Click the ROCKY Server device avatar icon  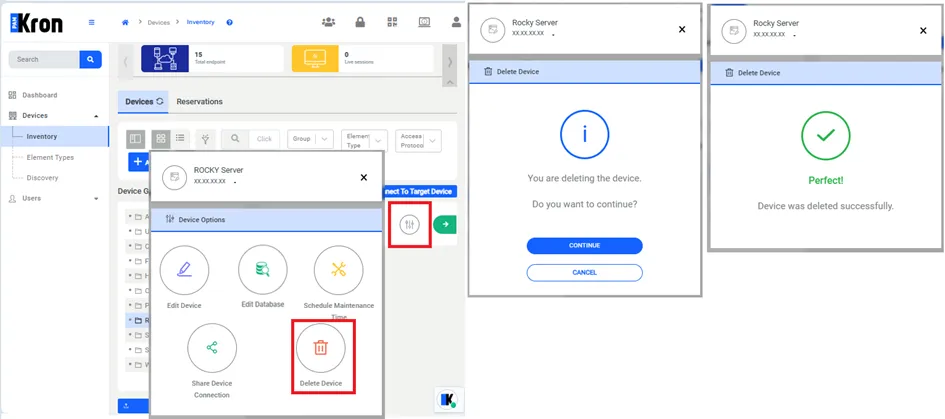click(x=174, y=177)
